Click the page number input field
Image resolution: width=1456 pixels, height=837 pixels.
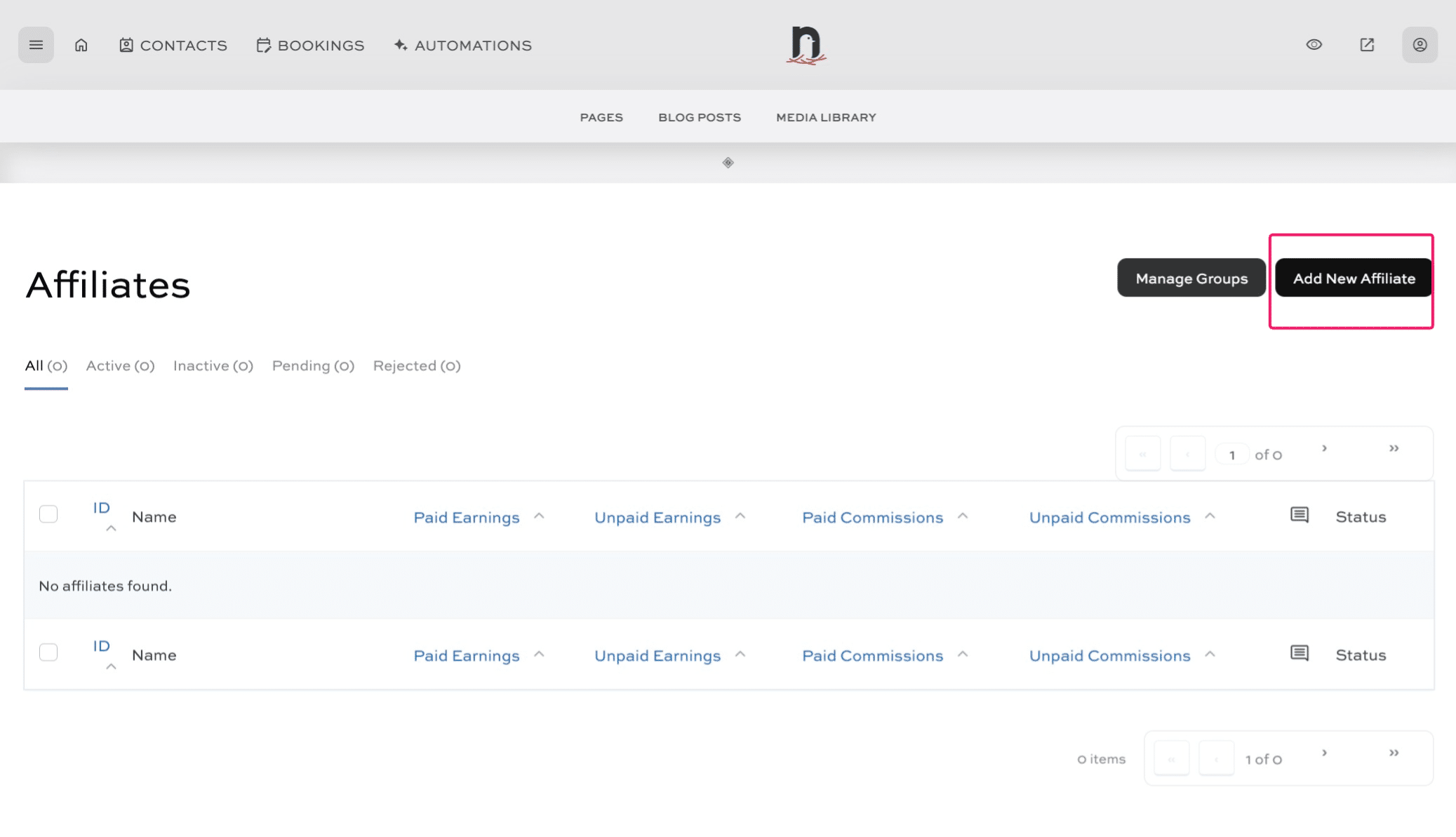click(1231, 455)
